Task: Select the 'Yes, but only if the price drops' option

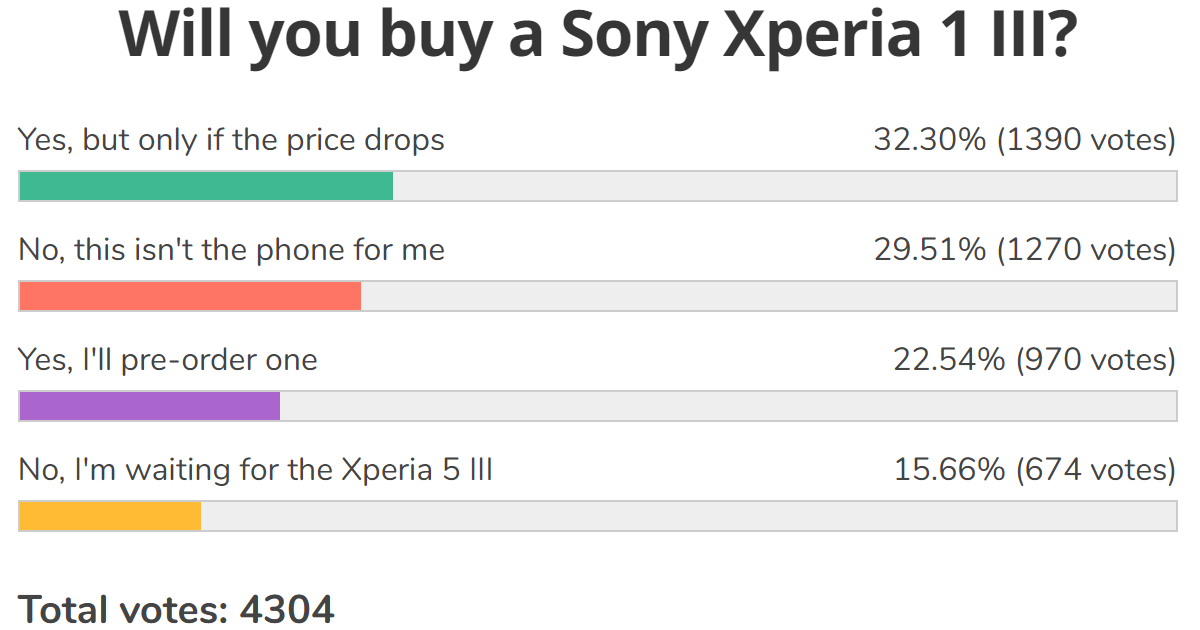Action: pos(232,139)
